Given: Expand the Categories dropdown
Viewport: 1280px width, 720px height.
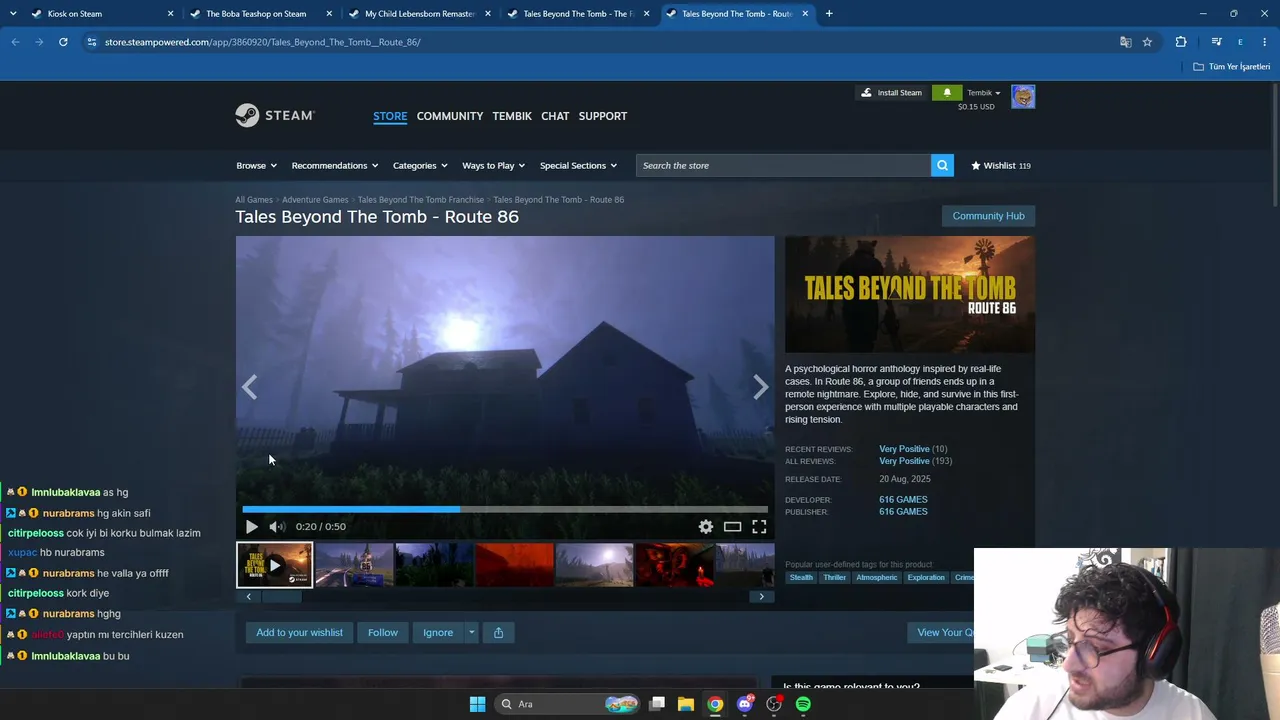Looking at the screenshot, I should click(420, 166).
